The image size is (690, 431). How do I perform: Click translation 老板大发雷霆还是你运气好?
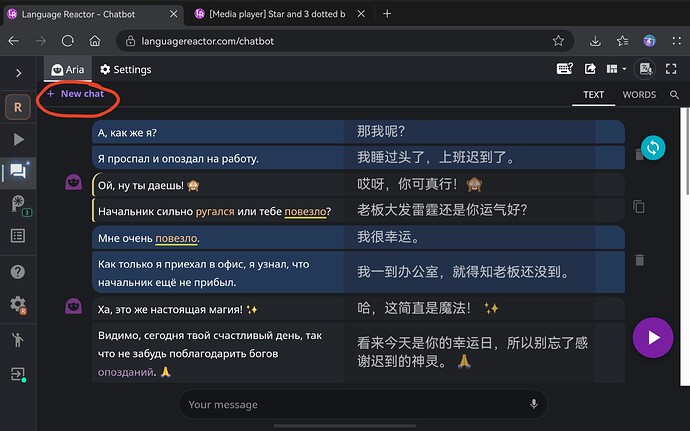[x=442, y=210]
